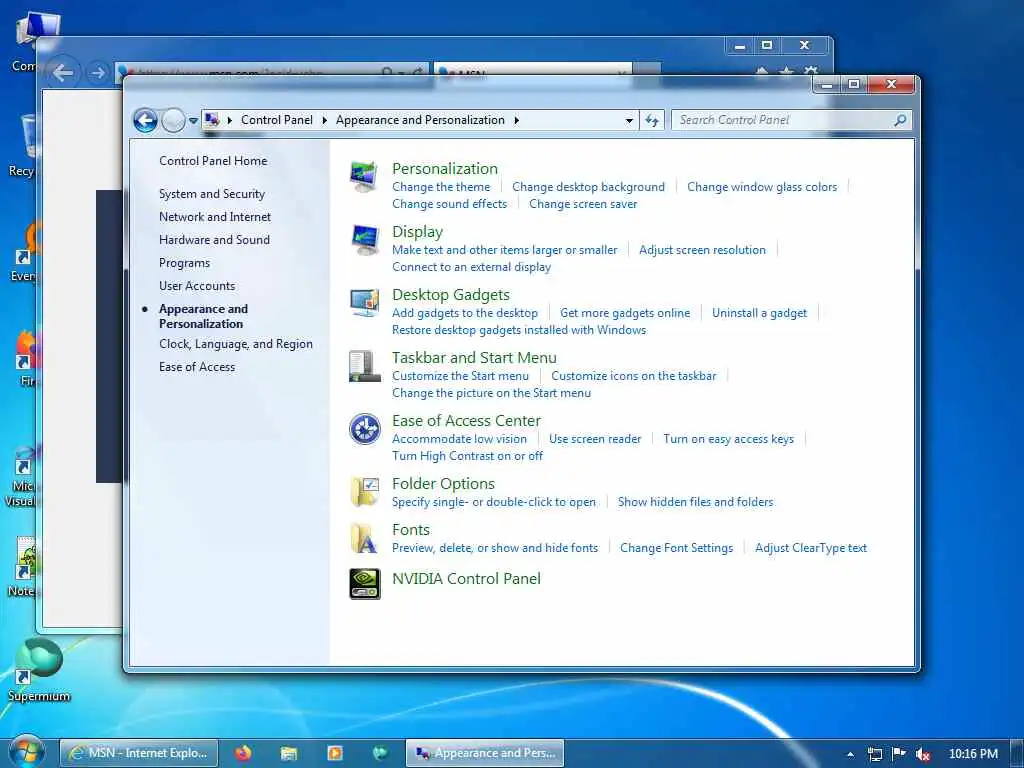Open the Windows Start button
Image resolution: width=1024 pixels, height=768 pixels.
[x=26, y=752]
